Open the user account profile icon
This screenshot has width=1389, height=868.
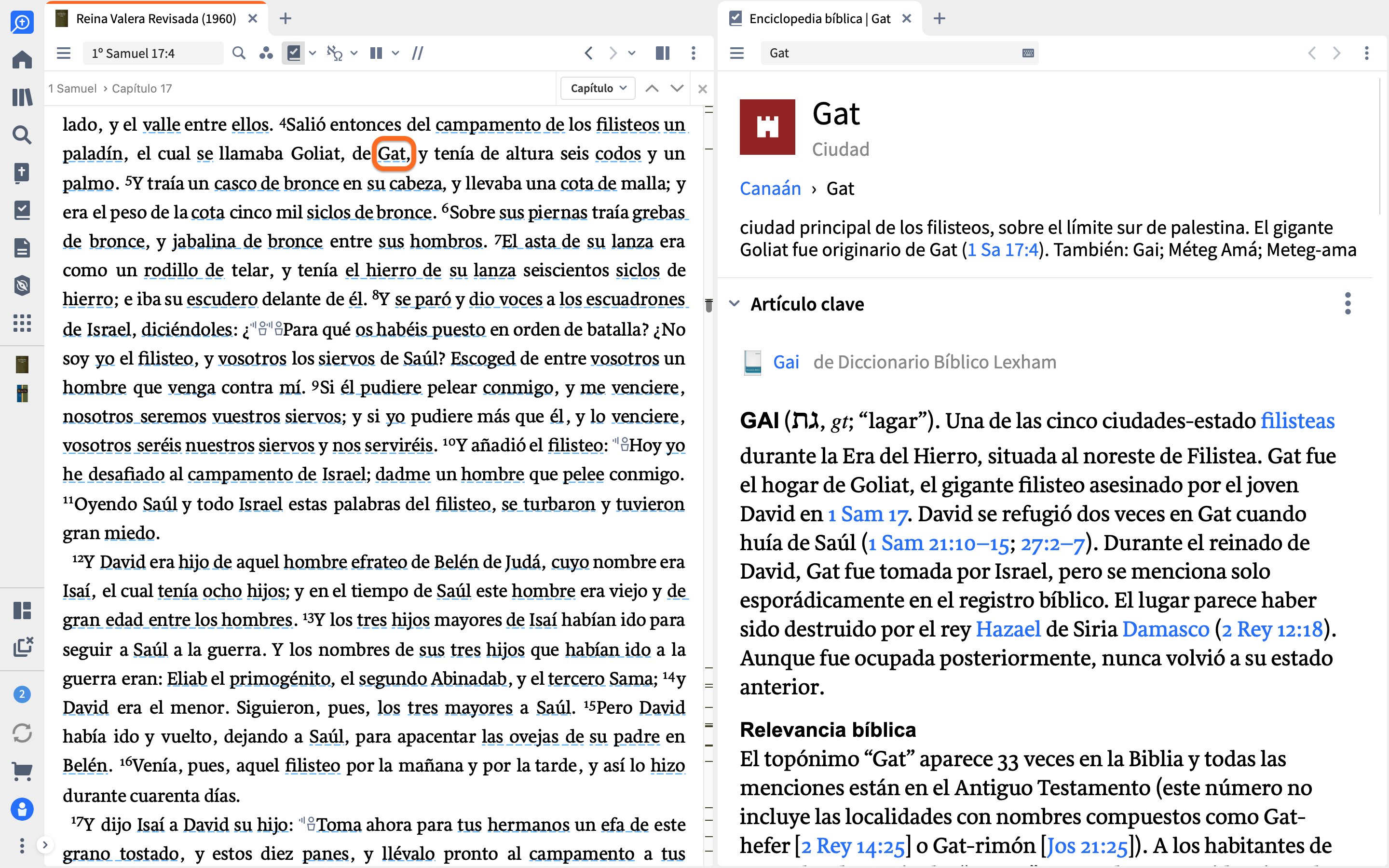[x=22, y=810]
